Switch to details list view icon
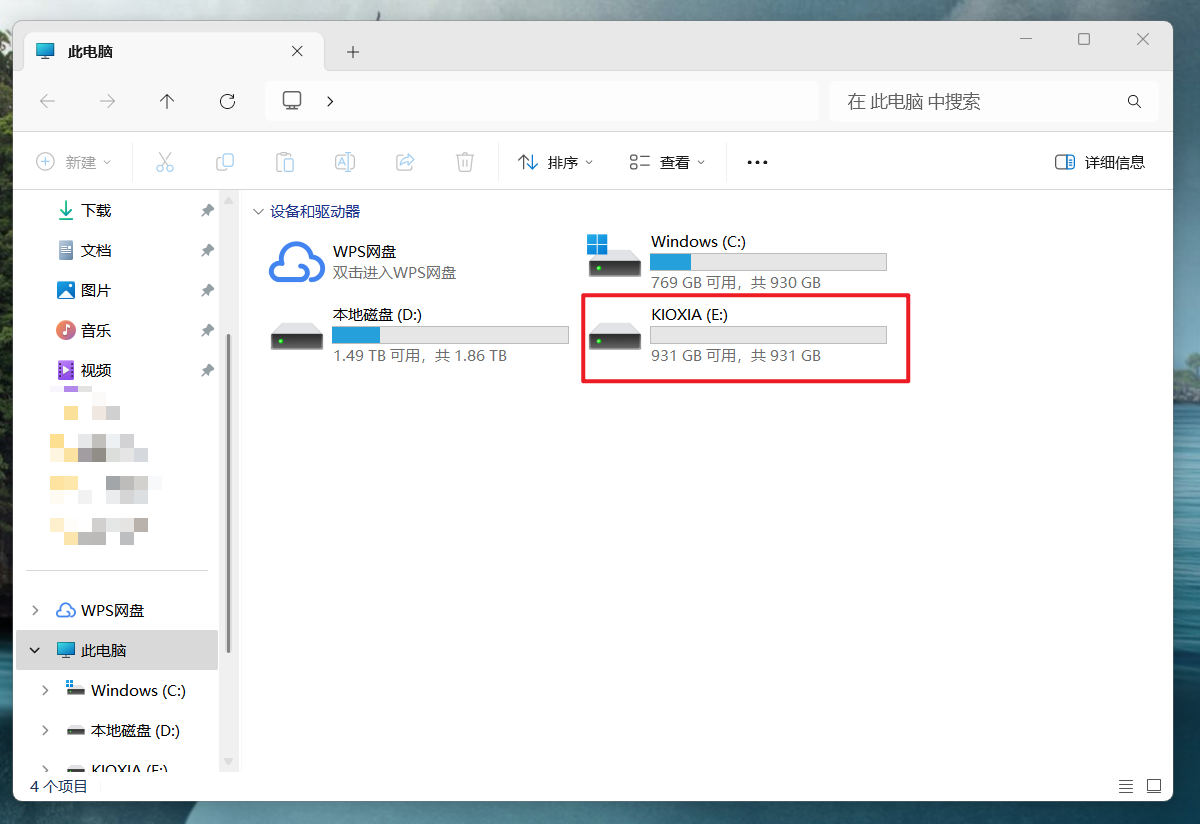The image size is (1200, 824). pos(1126,786)
